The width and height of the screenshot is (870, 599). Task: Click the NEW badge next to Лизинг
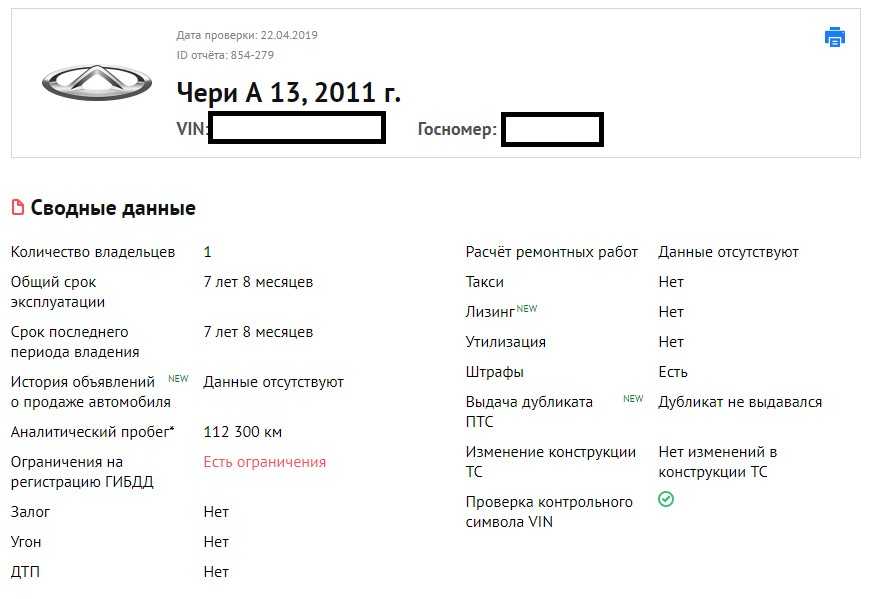527,309
